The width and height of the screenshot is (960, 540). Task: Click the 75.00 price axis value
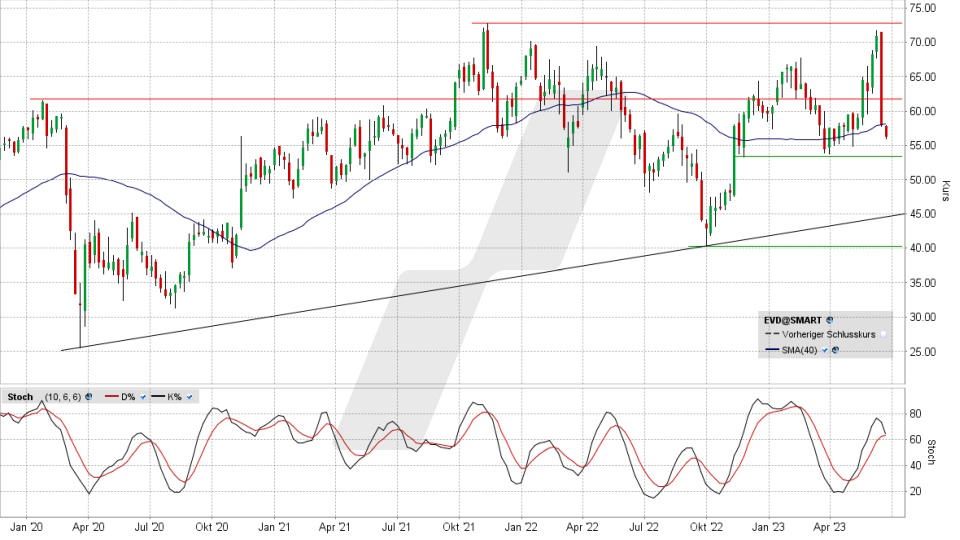pos(923,8)
